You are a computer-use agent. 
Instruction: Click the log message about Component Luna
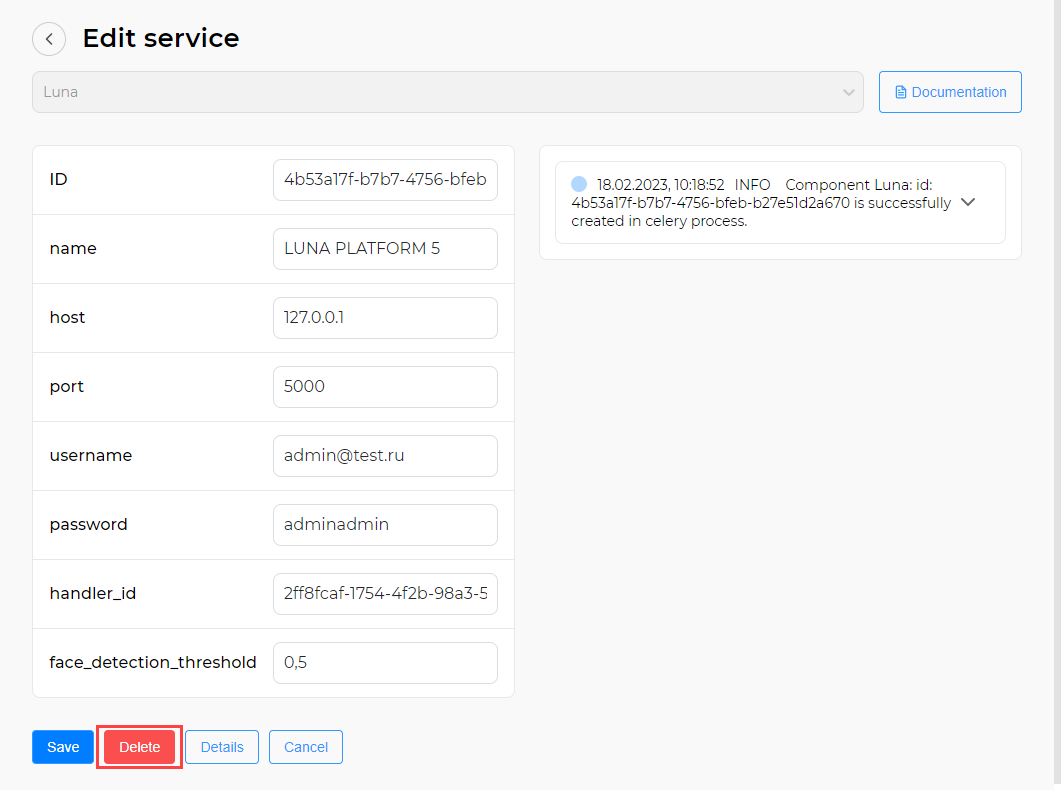(760, 203)
